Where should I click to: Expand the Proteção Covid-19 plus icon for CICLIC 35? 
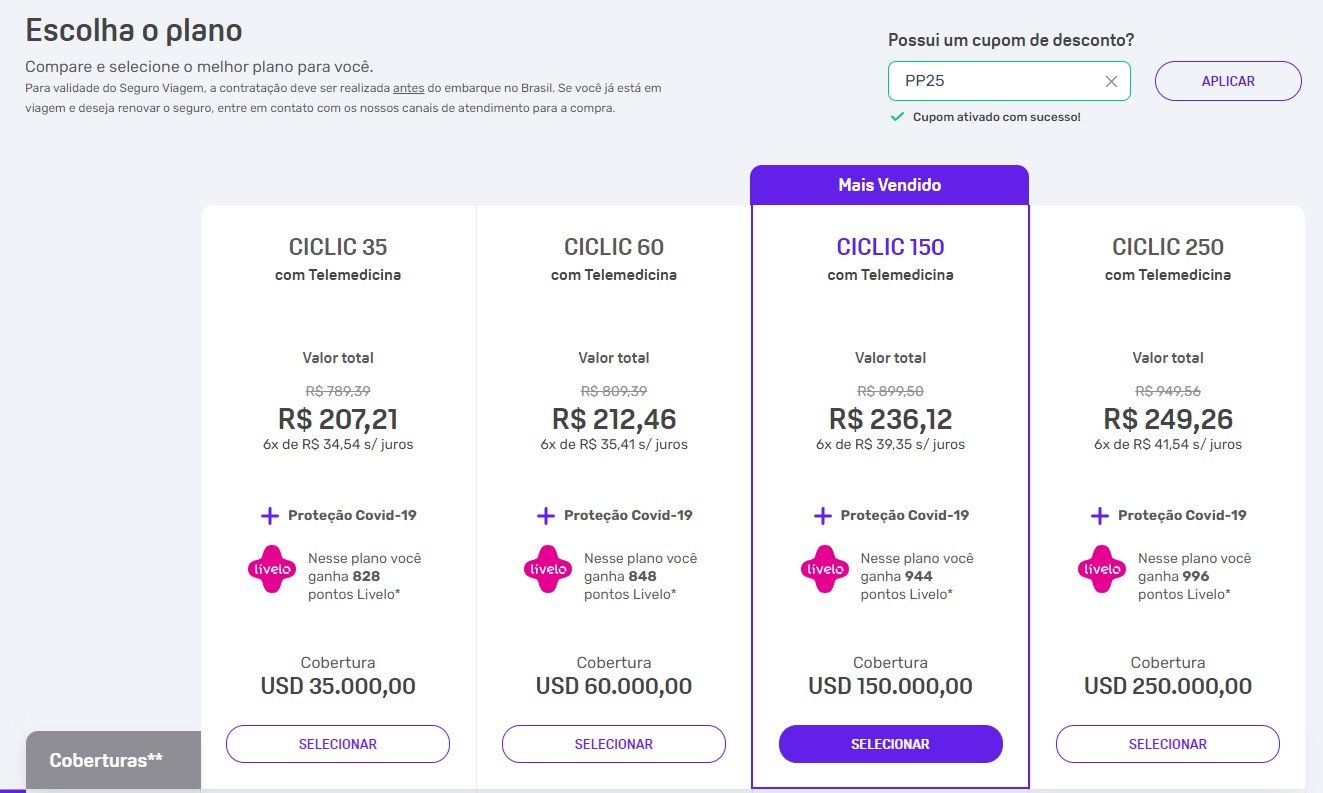pos(269,516)
